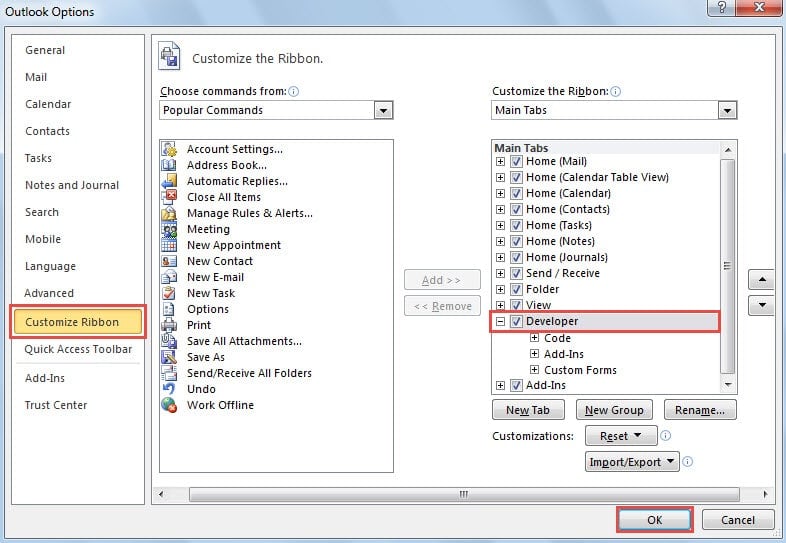Click the dialog Help question mark button
Screen dimensions: 786x543
pos(722,8)
